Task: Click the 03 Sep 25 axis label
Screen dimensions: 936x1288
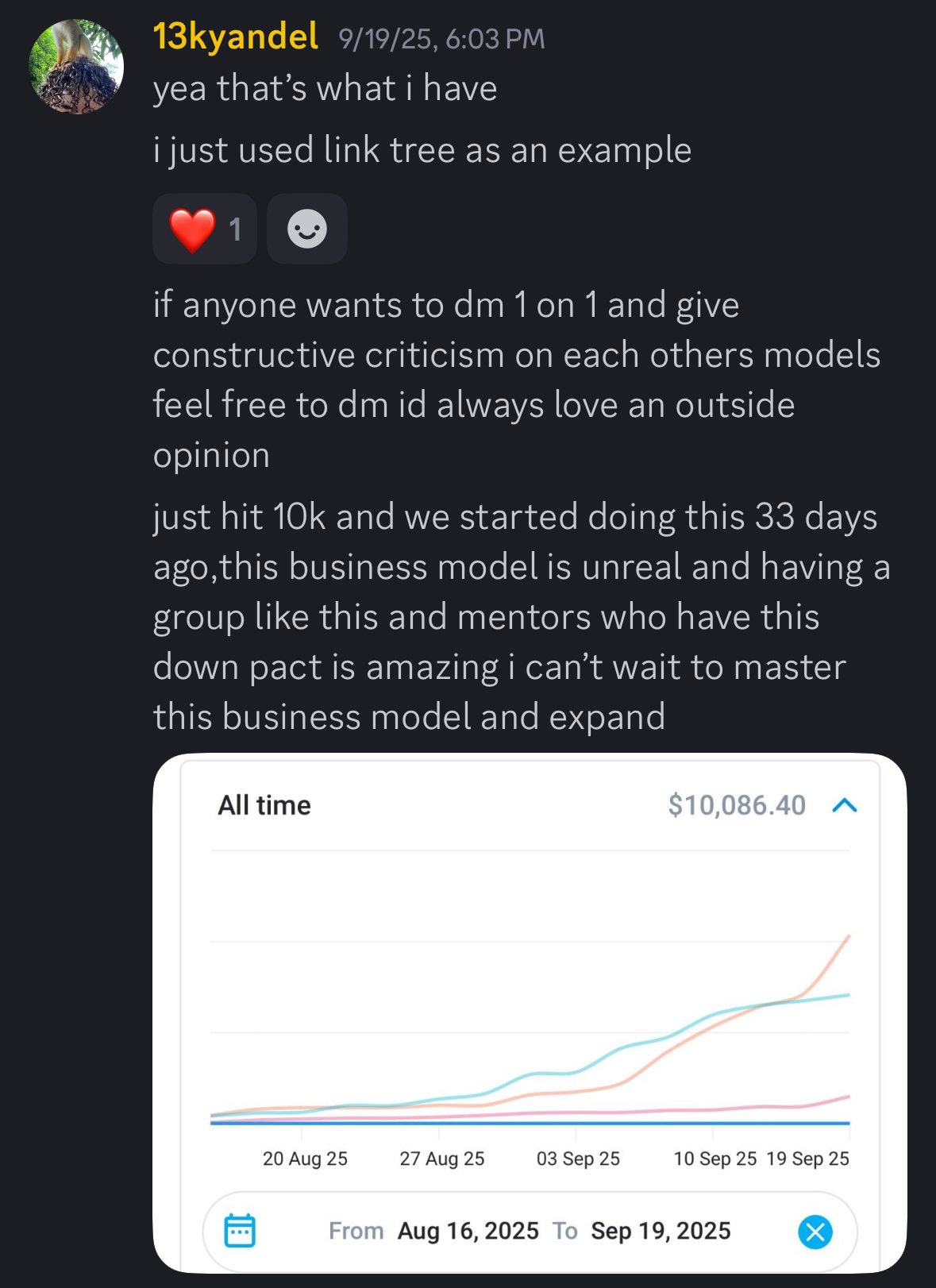Action: coord(578,1159)
